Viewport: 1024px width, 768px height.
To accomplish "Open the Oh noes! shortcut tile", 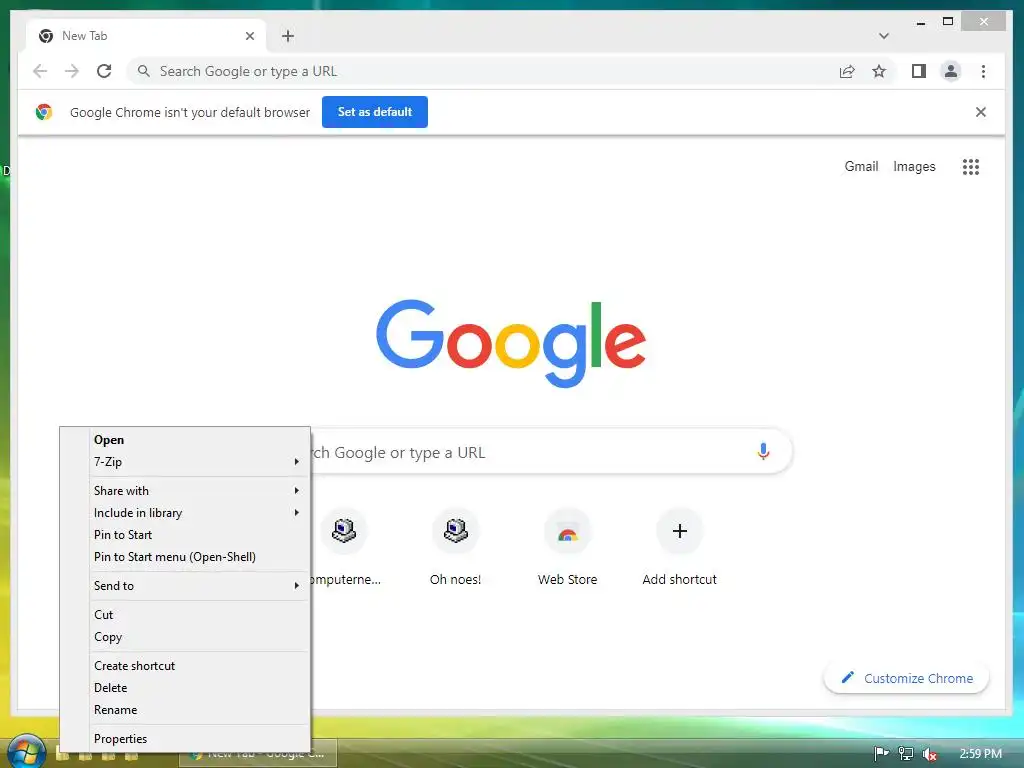I will coord(456,548).
